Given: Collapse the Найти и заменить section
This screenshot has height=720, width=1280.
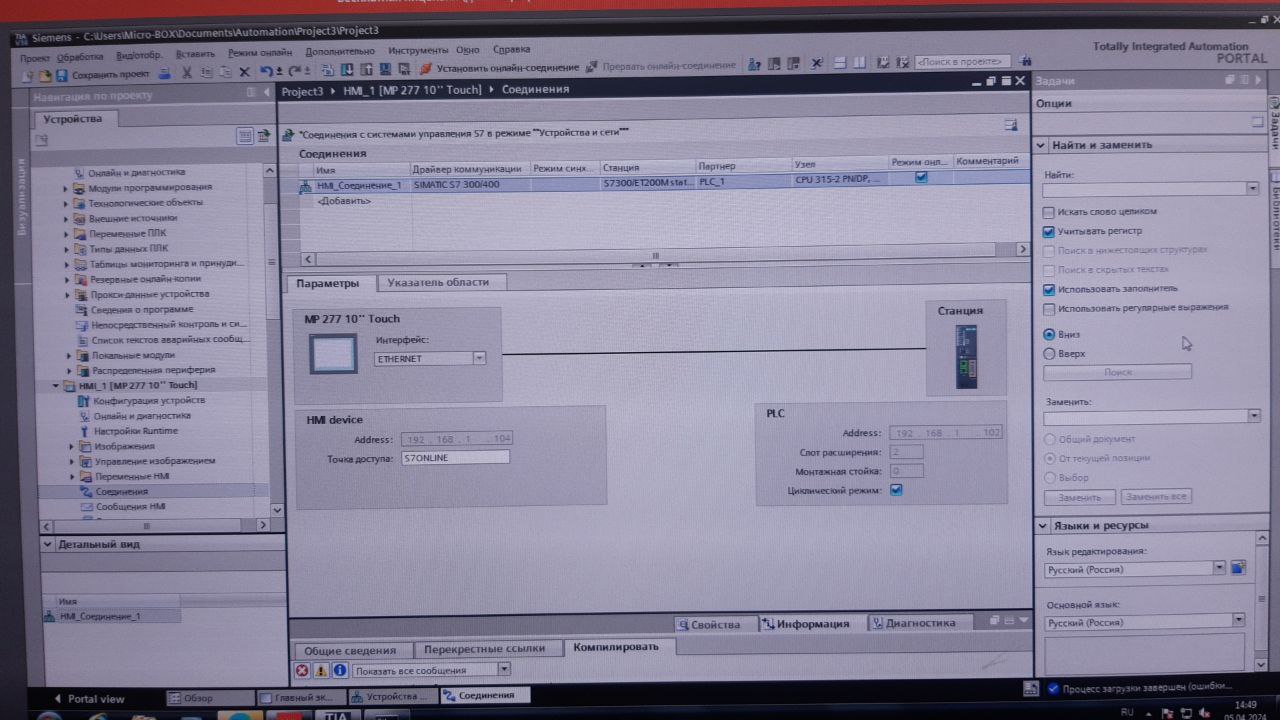Looking at the screenshot, I should (1042, 145).
